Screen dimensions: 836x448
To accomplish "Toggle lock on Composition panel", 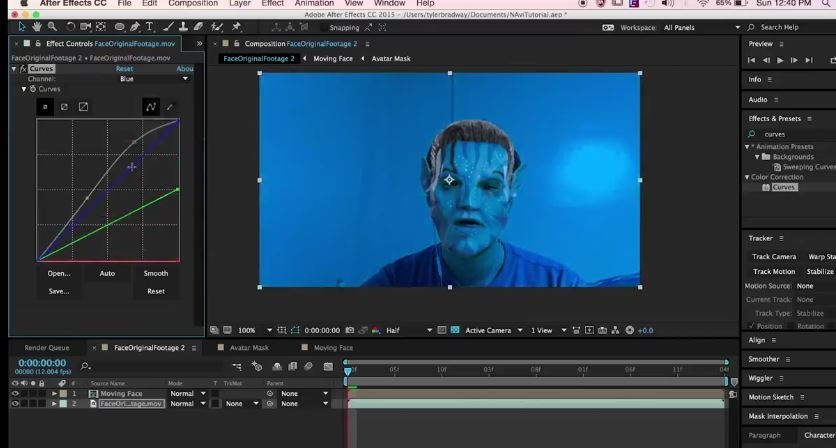I will pos(236,44).
